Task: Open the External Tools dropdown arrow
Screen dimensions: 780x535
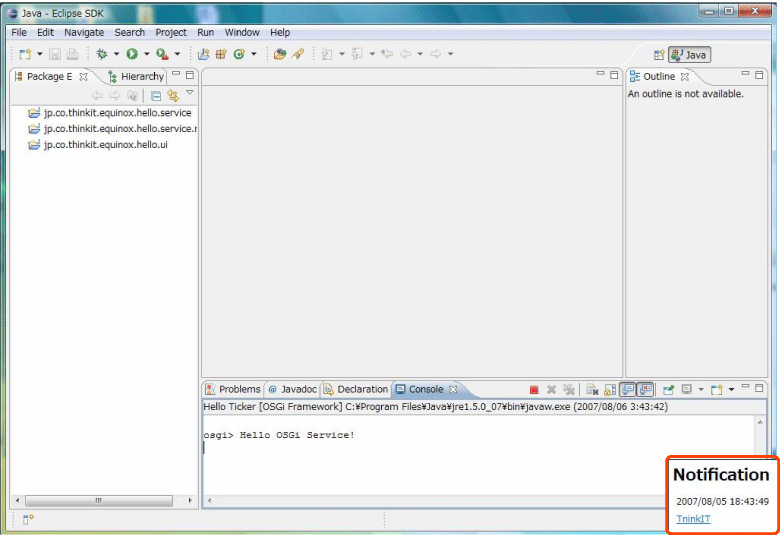Action: point(177,54)
